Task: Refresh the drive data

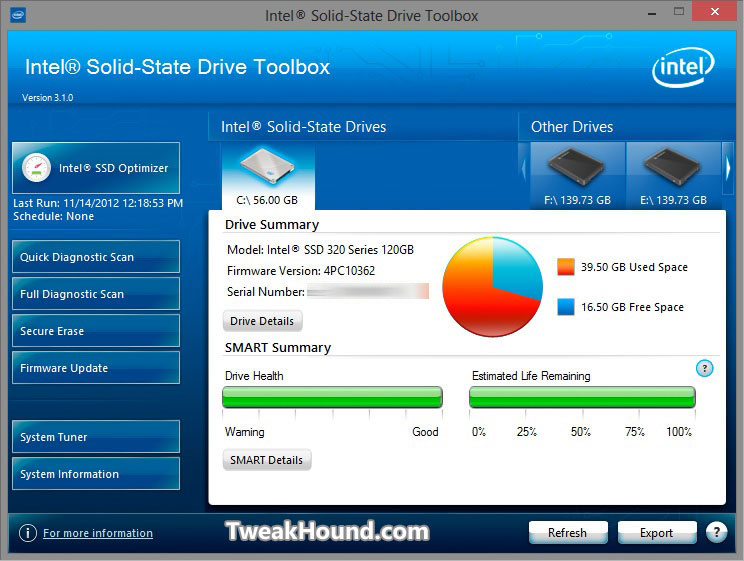Action: coord(568,533)
